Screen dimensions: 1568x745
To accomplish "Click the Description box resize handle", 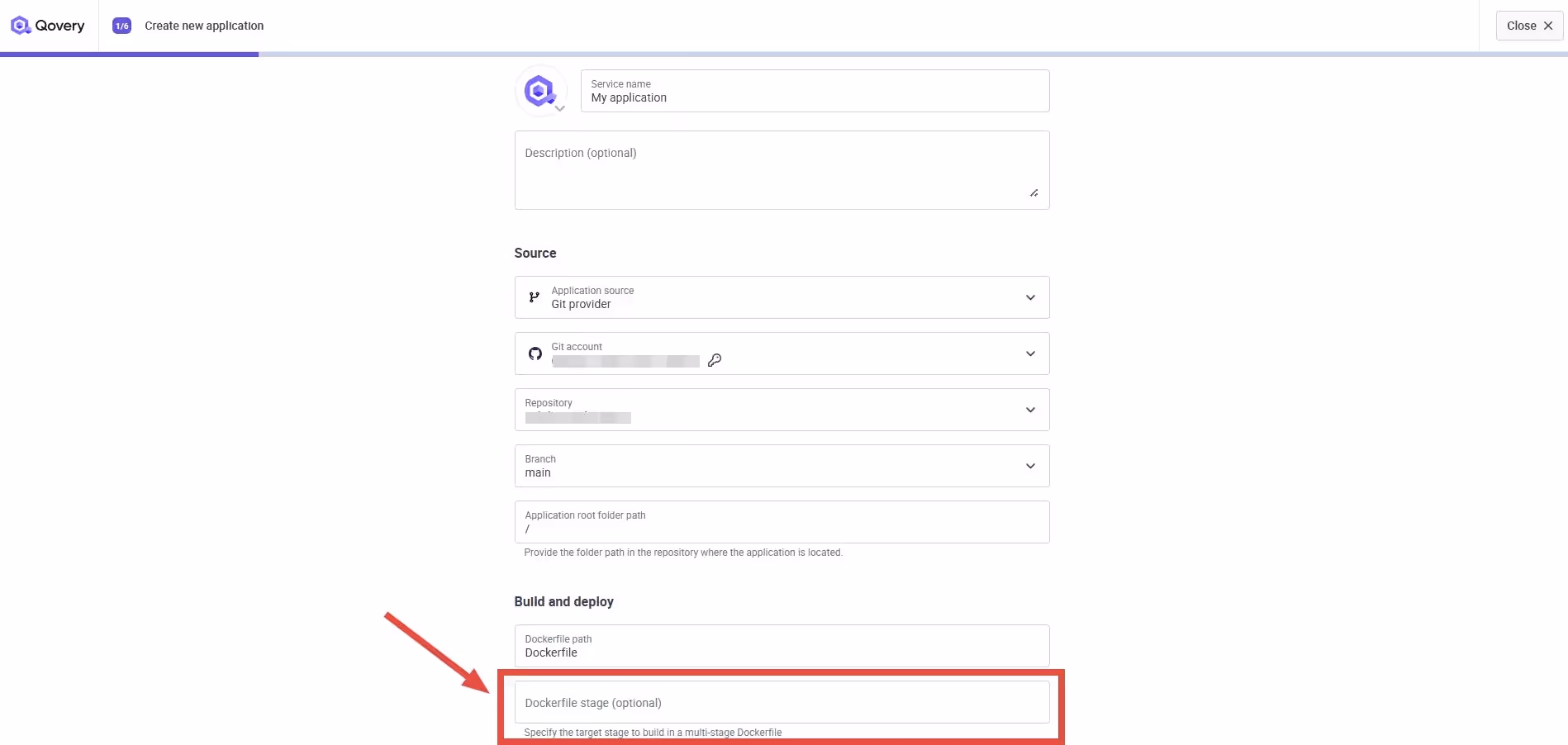I will point(1033,193).
